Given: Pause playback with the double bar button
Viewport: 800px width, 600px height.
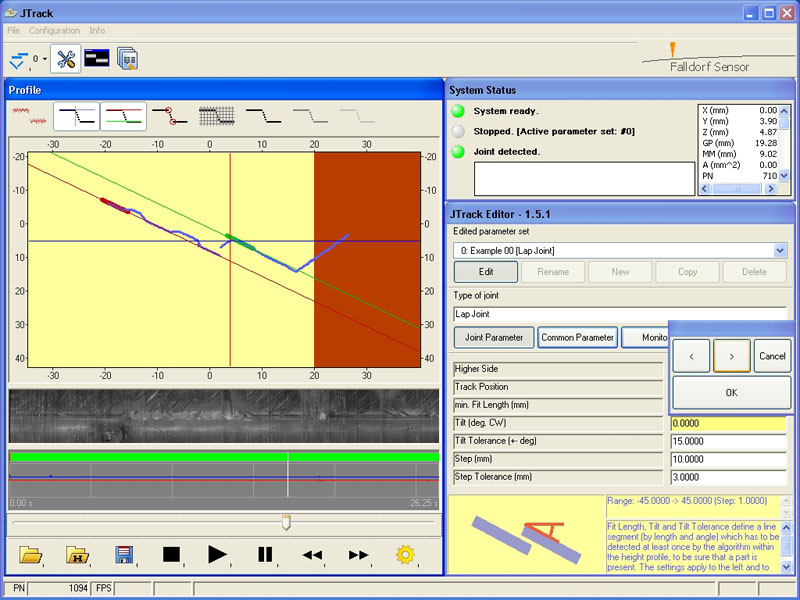Looking at the screenshot, I should [x=265, y=554].
